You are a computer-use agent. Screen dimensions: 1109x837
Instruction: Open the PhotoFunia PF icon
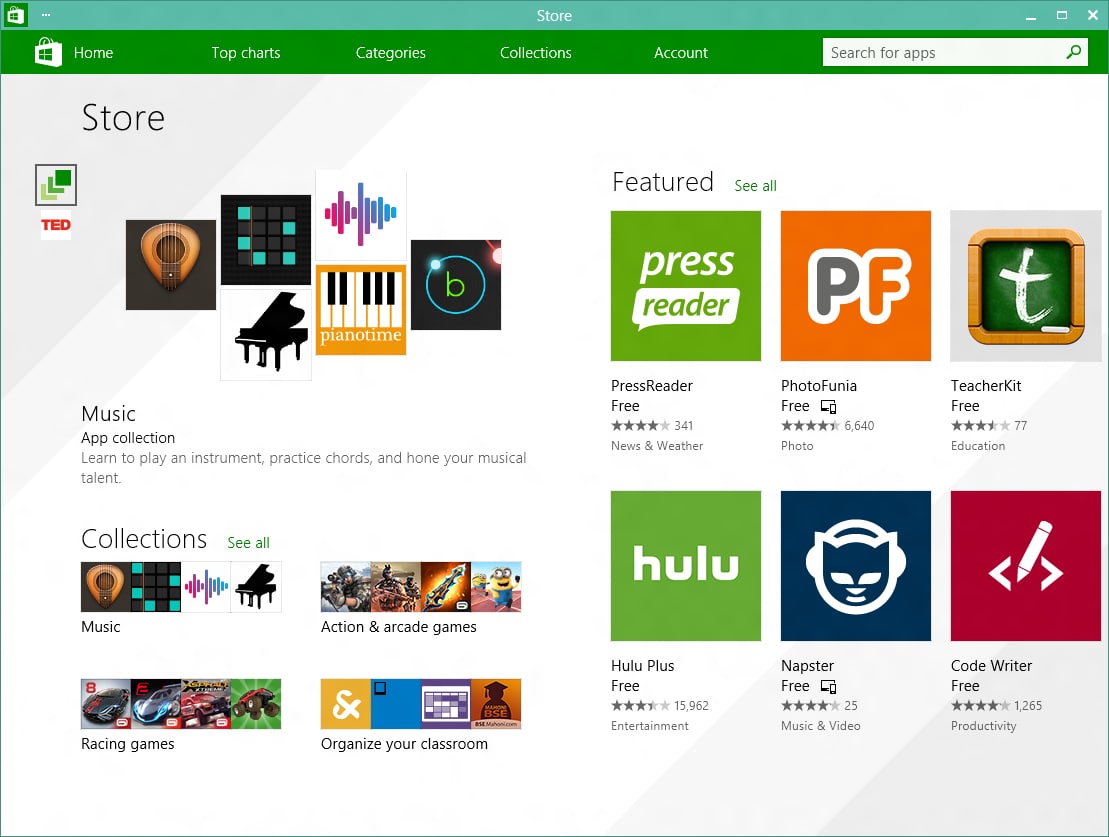(x=856, y=286)
